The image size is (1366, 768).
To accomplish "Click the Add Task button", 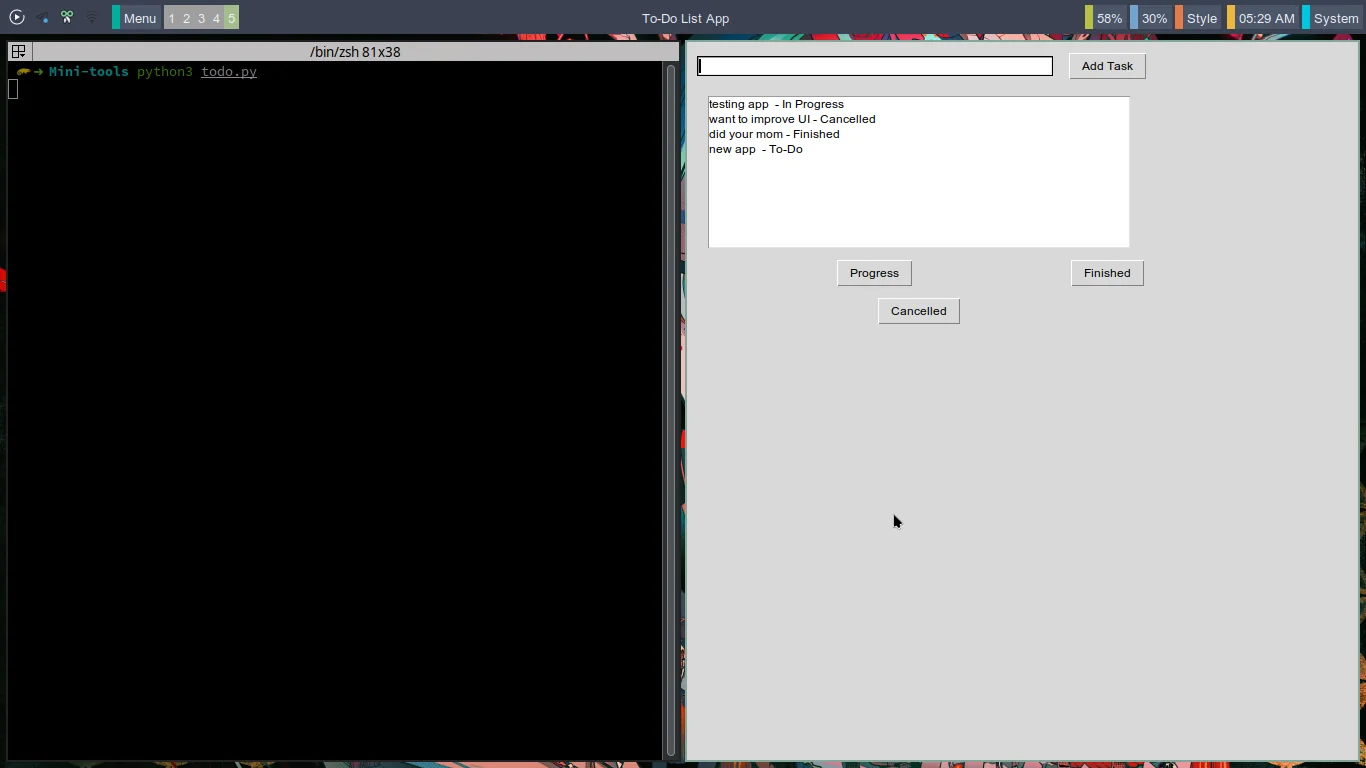I will pos(1107,66).
